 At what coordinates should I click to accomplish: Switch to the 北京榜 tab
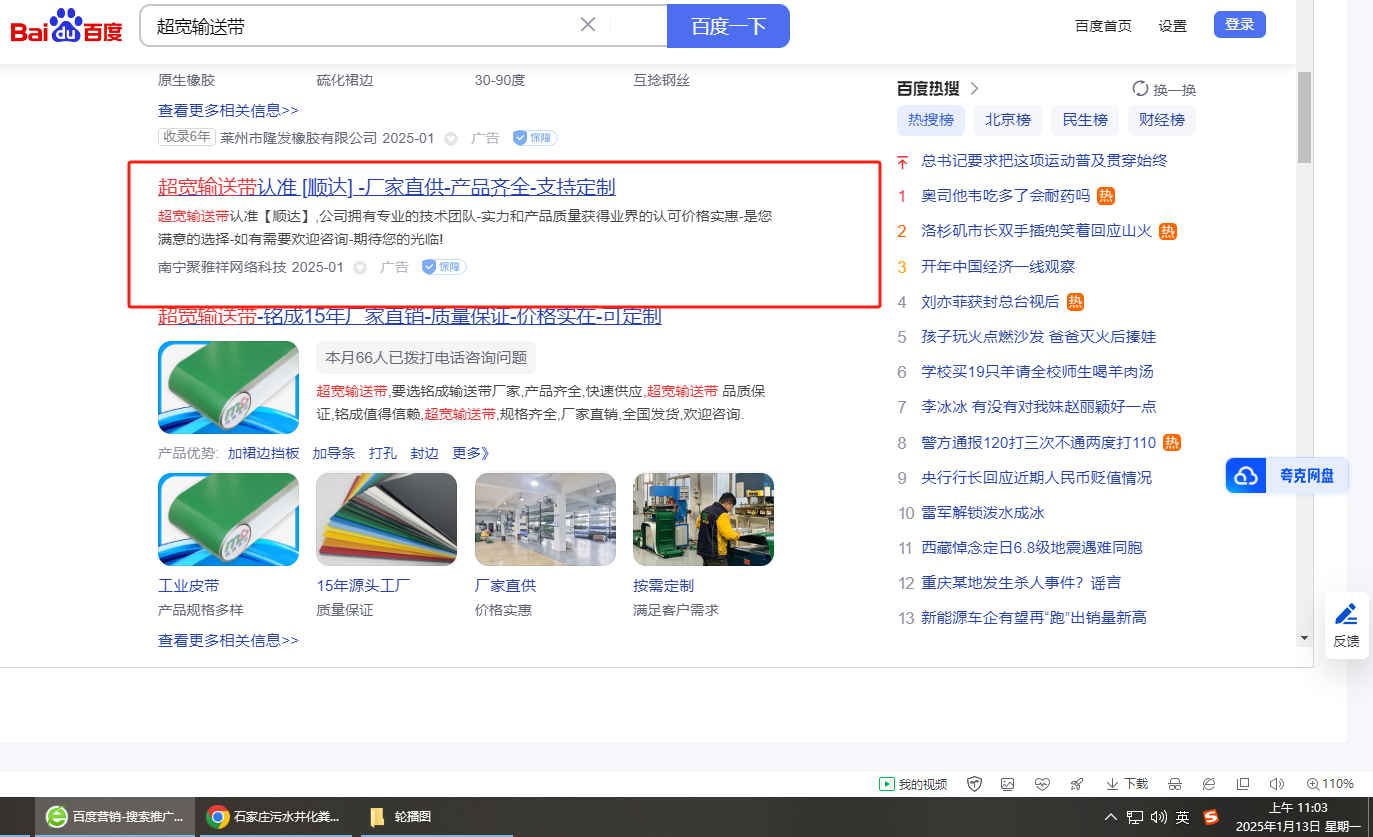[1007, 120]
